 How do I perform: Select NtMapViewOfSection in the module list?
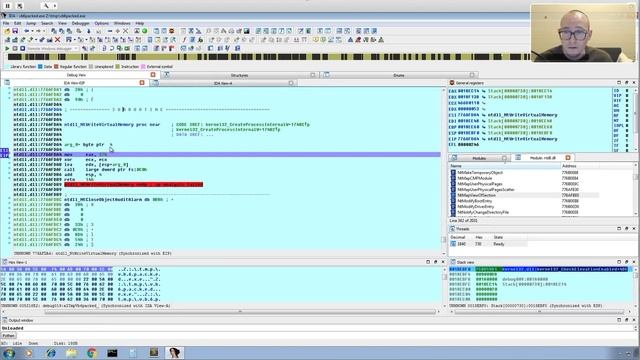pos(524,195)
